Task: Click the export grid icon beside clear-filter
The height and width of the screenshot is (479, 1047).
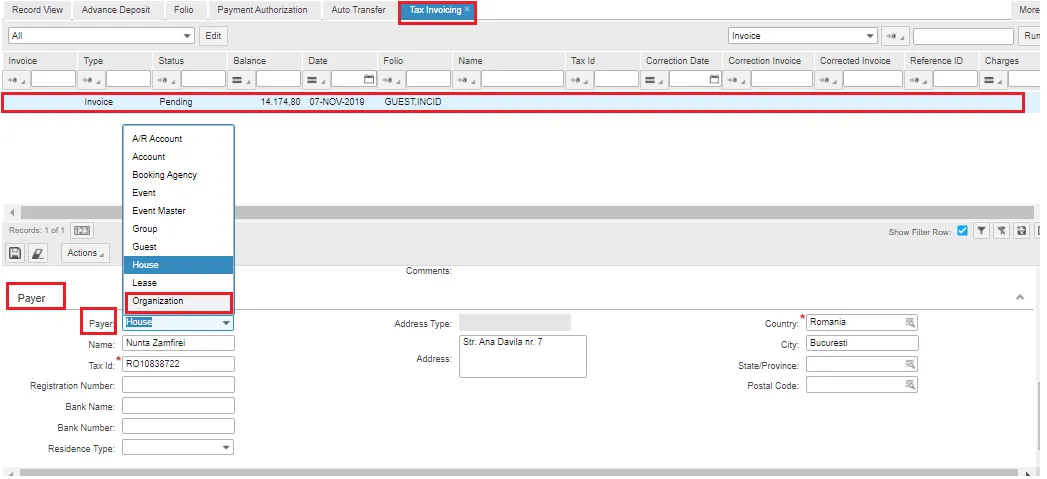Action: (1021, 231)
